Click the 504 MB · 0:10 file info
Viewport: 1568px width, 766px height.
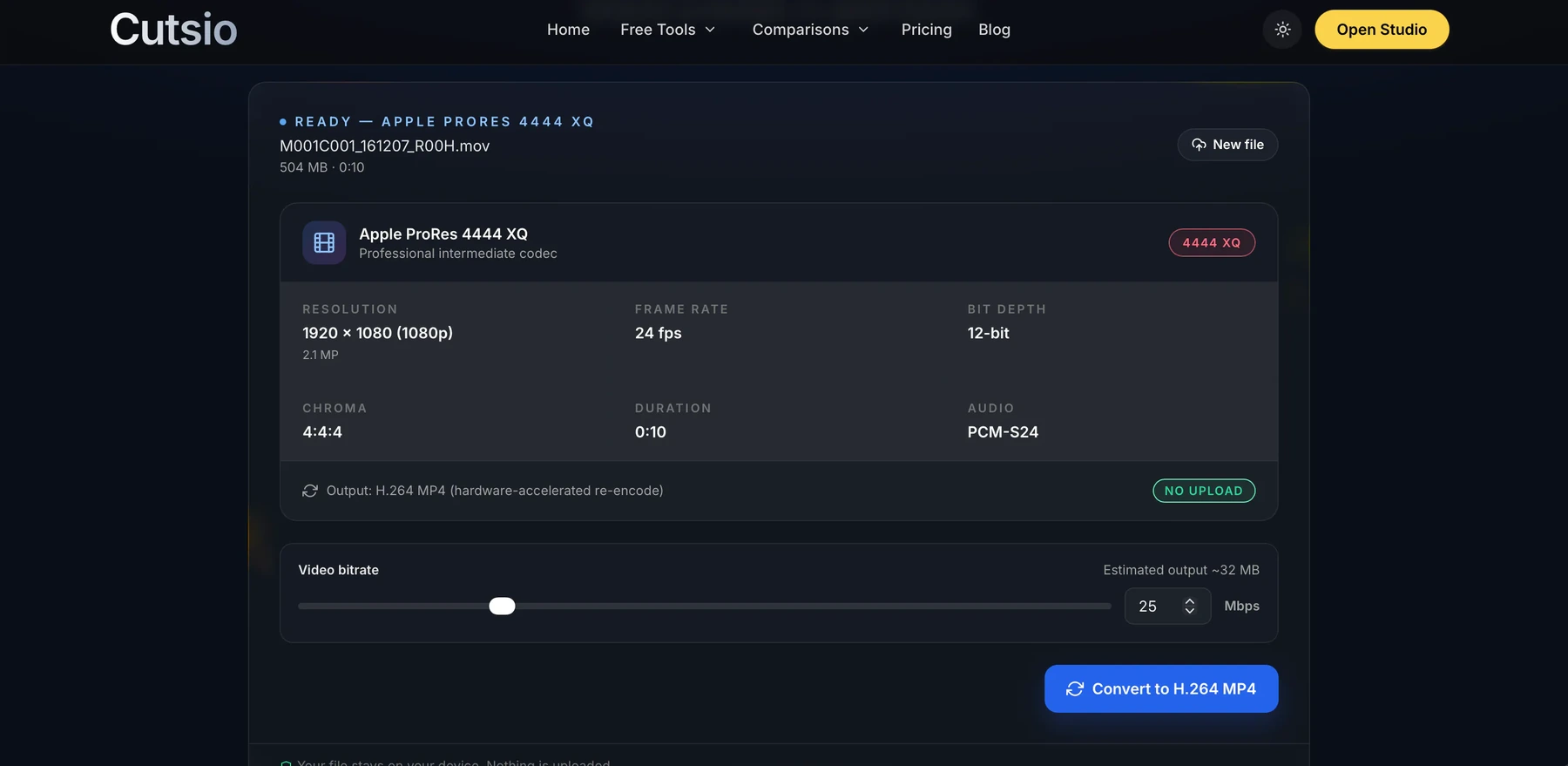coord(322,167)
